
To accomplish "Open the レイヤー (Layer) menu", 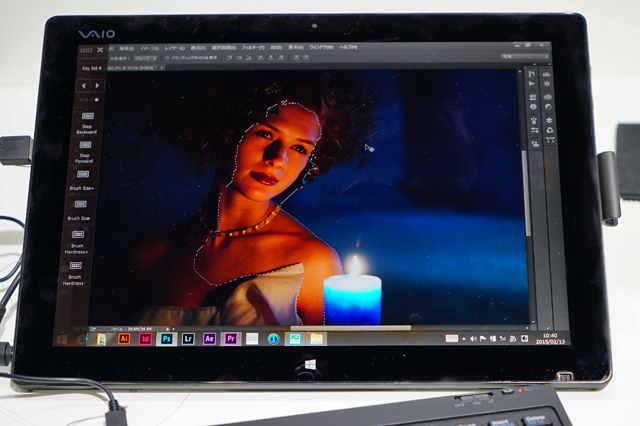I will click(x=175, y=48).
